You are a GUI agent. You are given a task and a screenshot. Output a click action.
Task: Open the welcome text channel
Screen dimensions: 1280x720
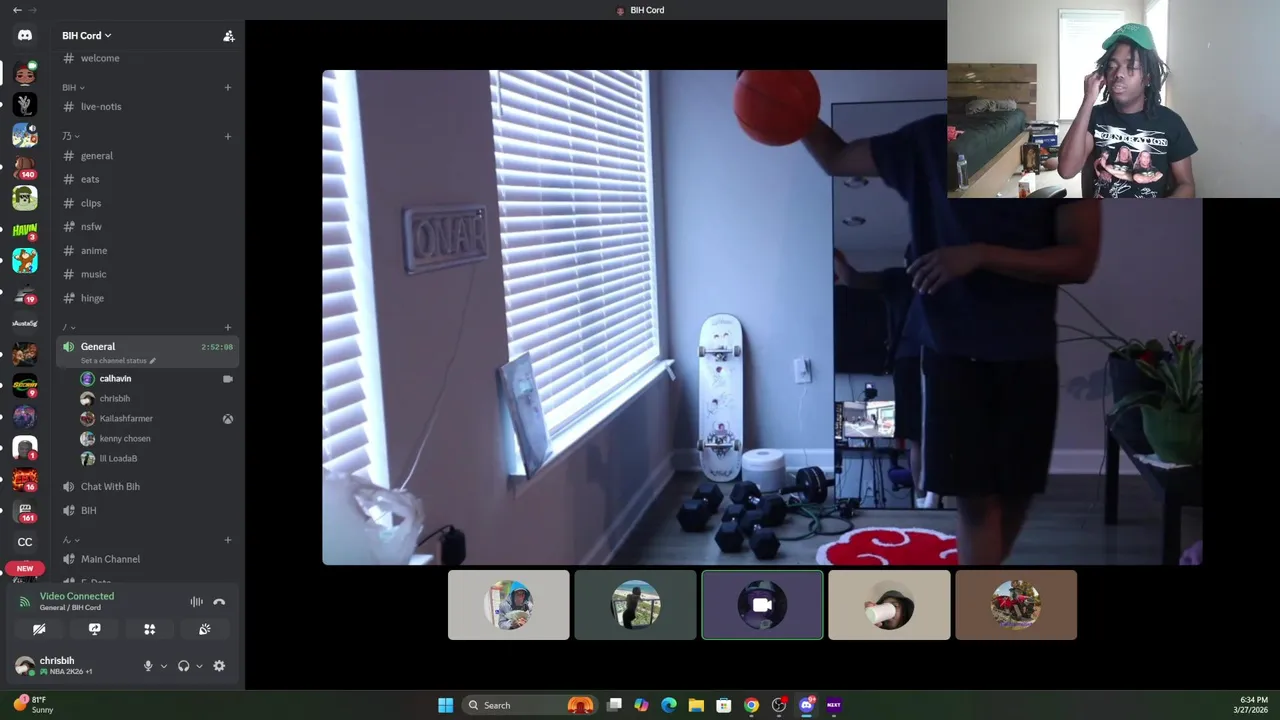[147, 58]
